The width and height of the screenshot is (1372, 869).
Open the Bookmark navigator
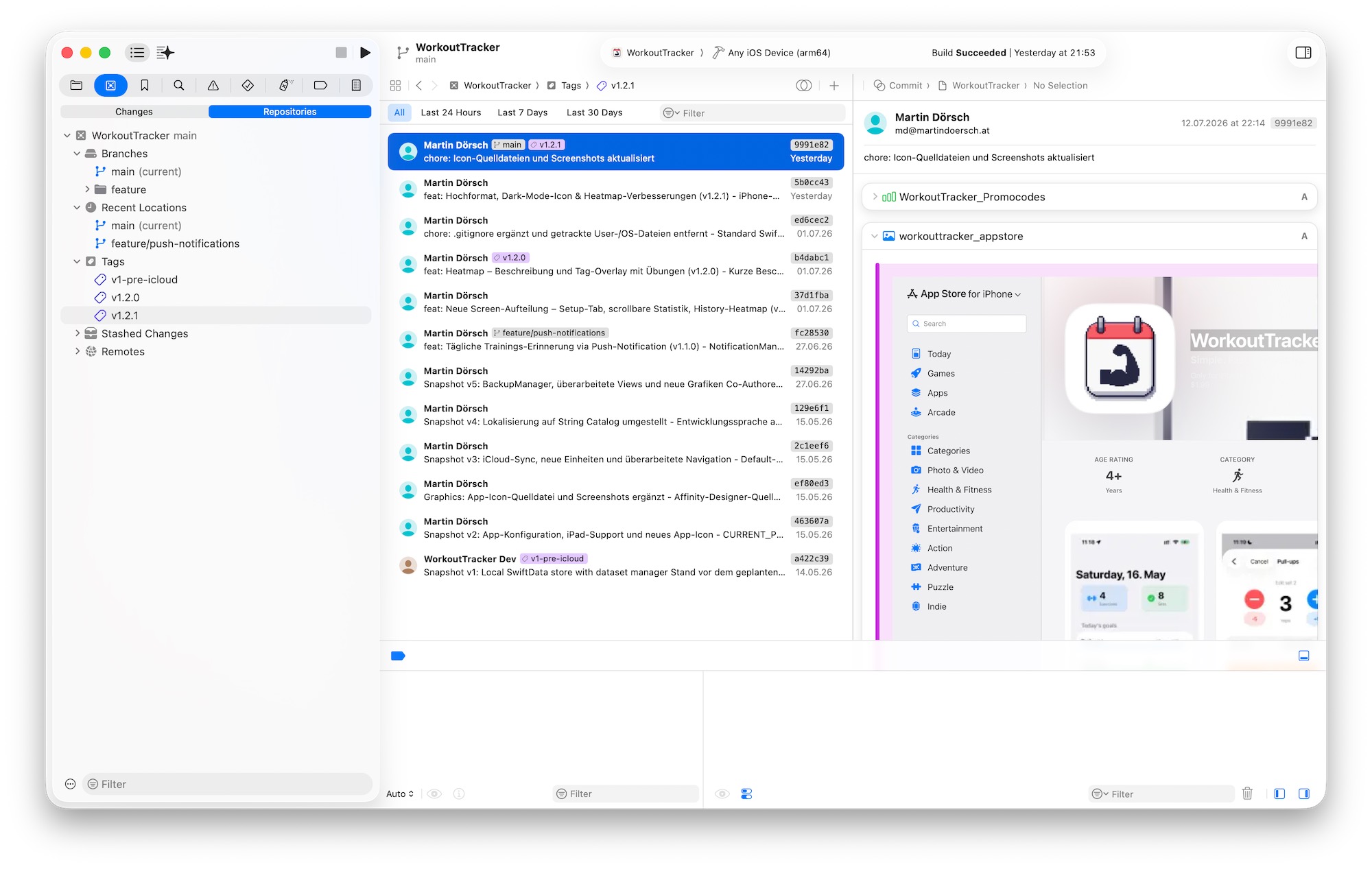pyautogui.click(x=144, y=86)
